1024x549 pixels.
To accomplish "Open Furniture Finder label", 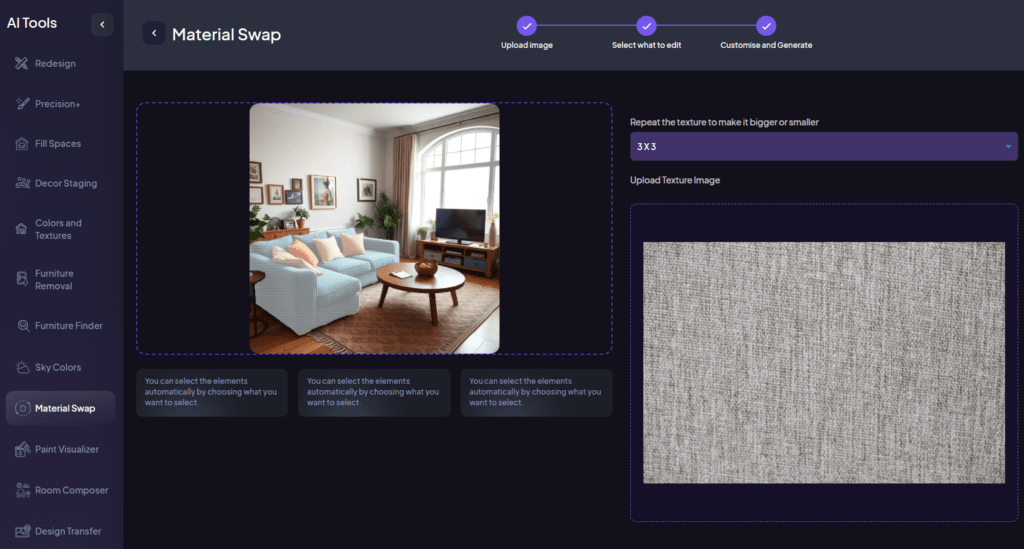I will pyautogui.click(x=69, y=326).
